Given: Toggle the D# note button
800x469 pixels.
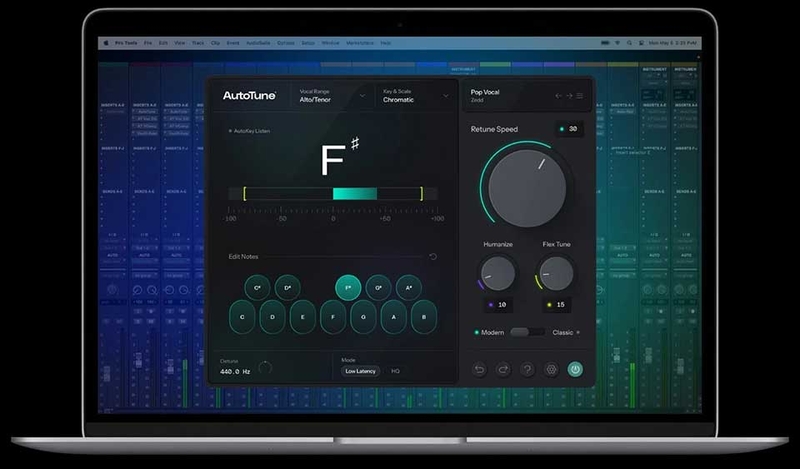Looking at the screenshot, I should [287, 288].
